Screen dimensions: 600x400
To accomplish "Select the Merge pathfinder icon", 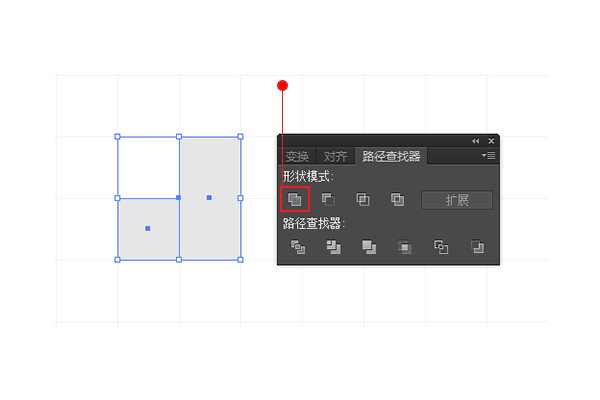I will coord(369,247).
